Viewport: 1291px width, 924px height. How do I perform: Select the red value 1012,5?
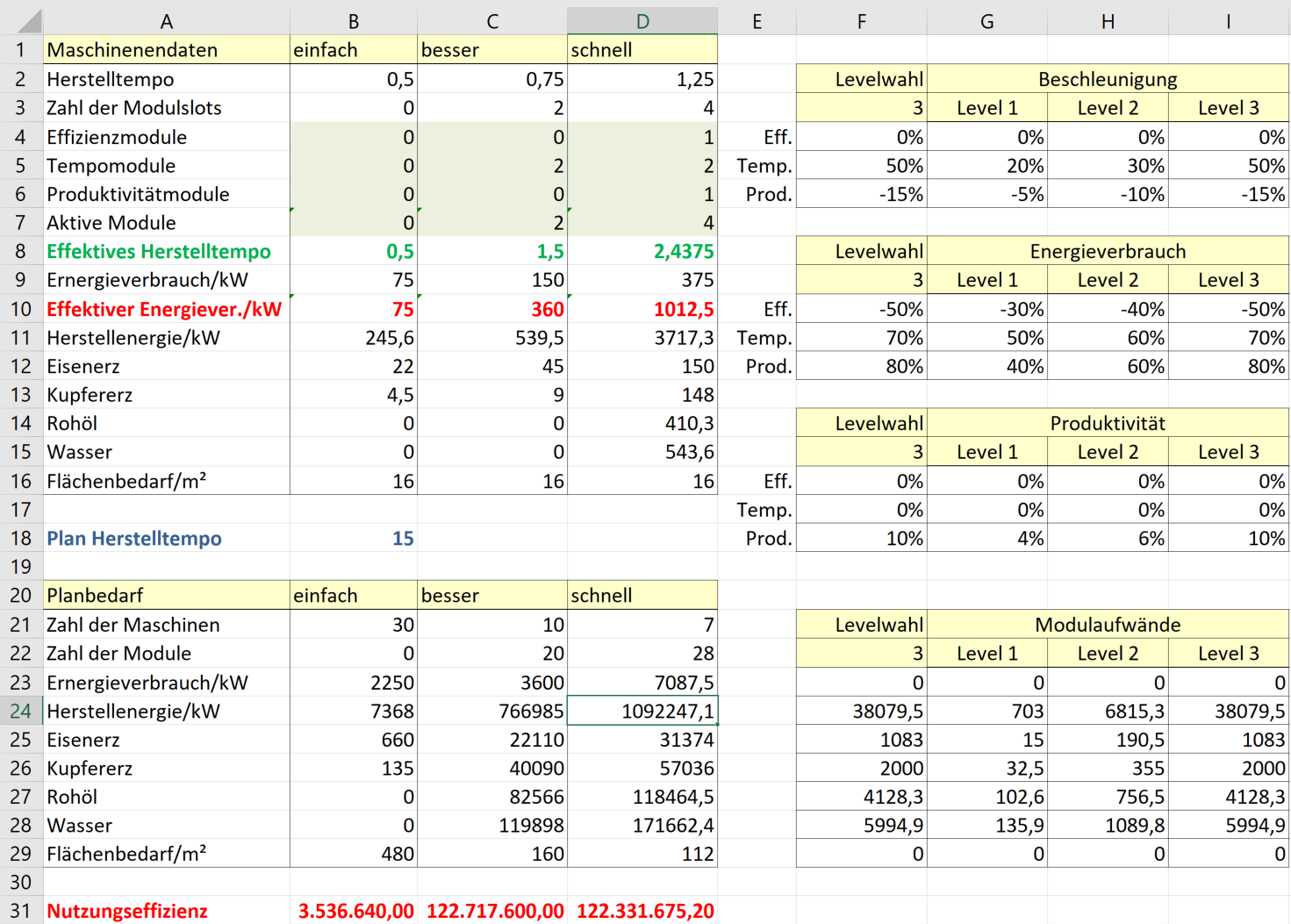point(642,309)
